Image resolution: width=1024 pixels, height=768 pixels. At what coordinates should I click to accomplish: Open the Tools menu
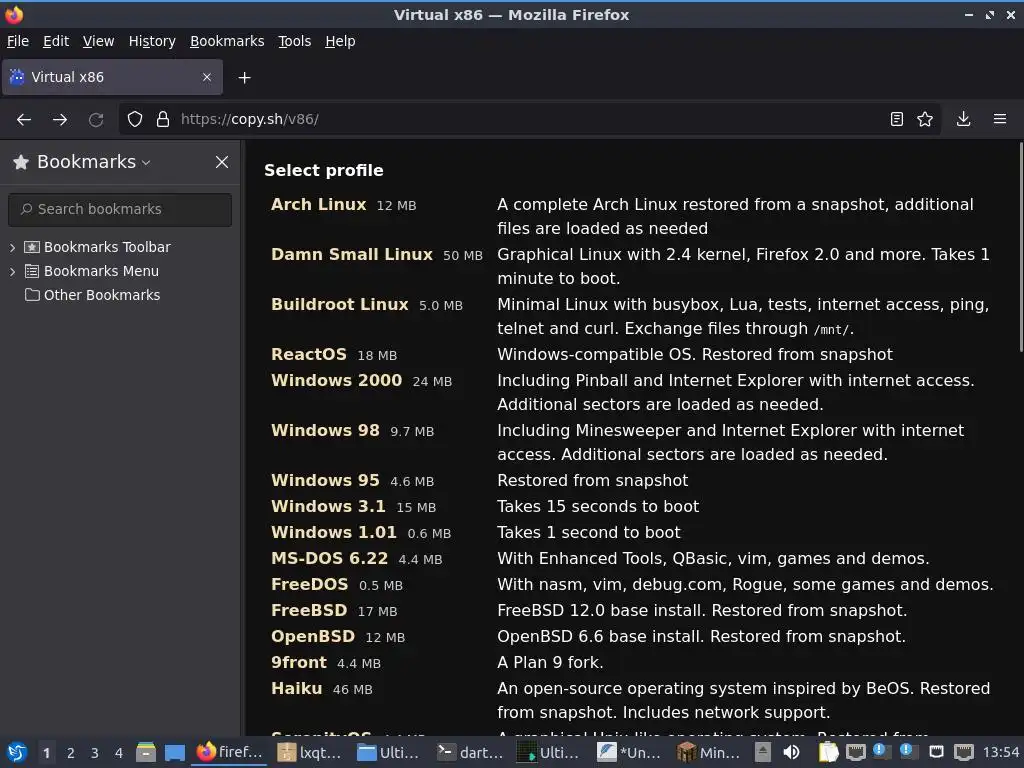295,41
